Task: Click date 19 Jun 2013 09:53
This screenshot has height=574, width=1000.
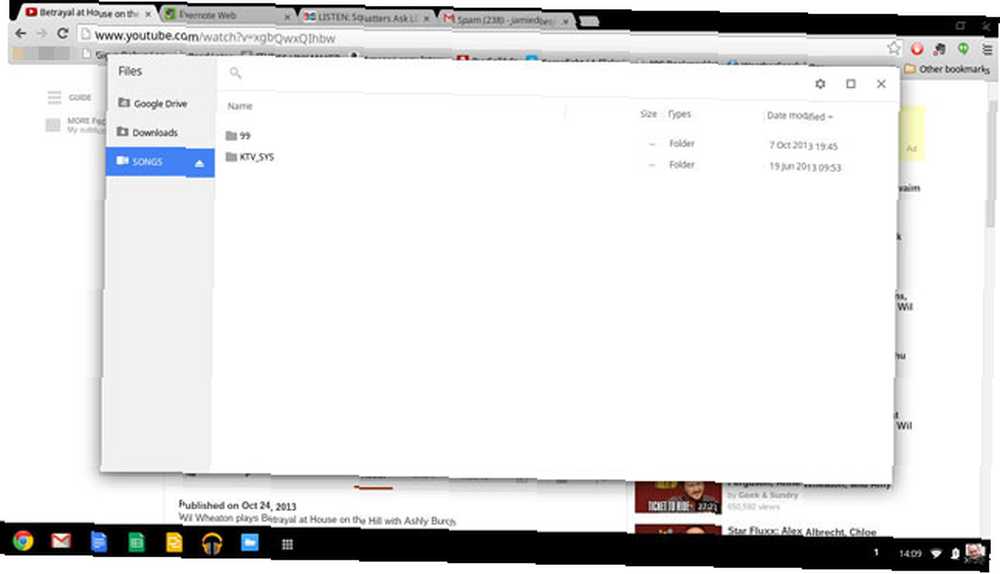Action: pyautogui.click(x=805, y=167)
